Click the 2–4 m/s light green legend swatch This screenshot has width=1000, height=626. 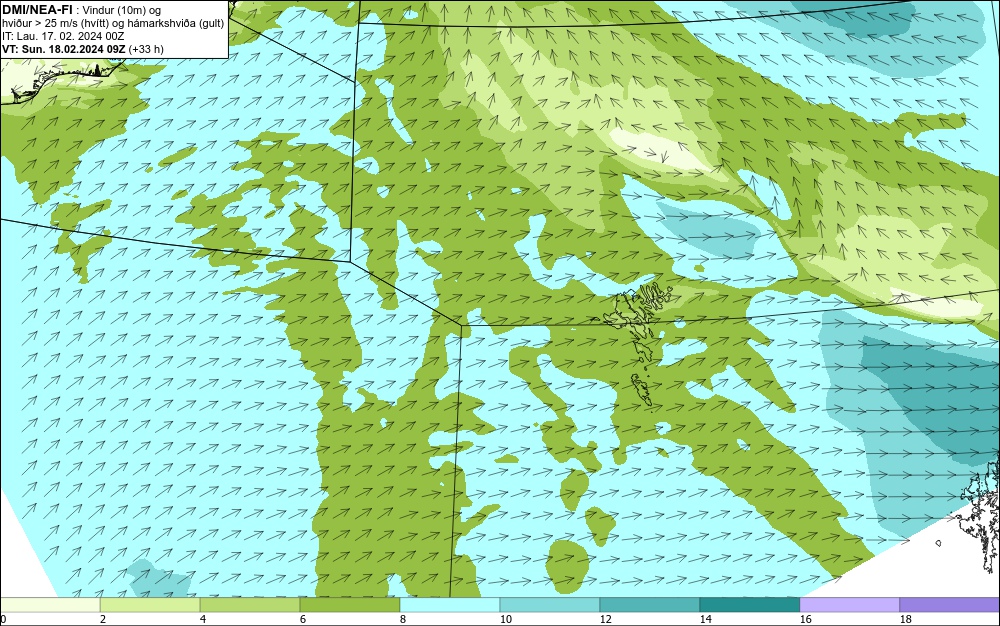(x=150, y=604)
